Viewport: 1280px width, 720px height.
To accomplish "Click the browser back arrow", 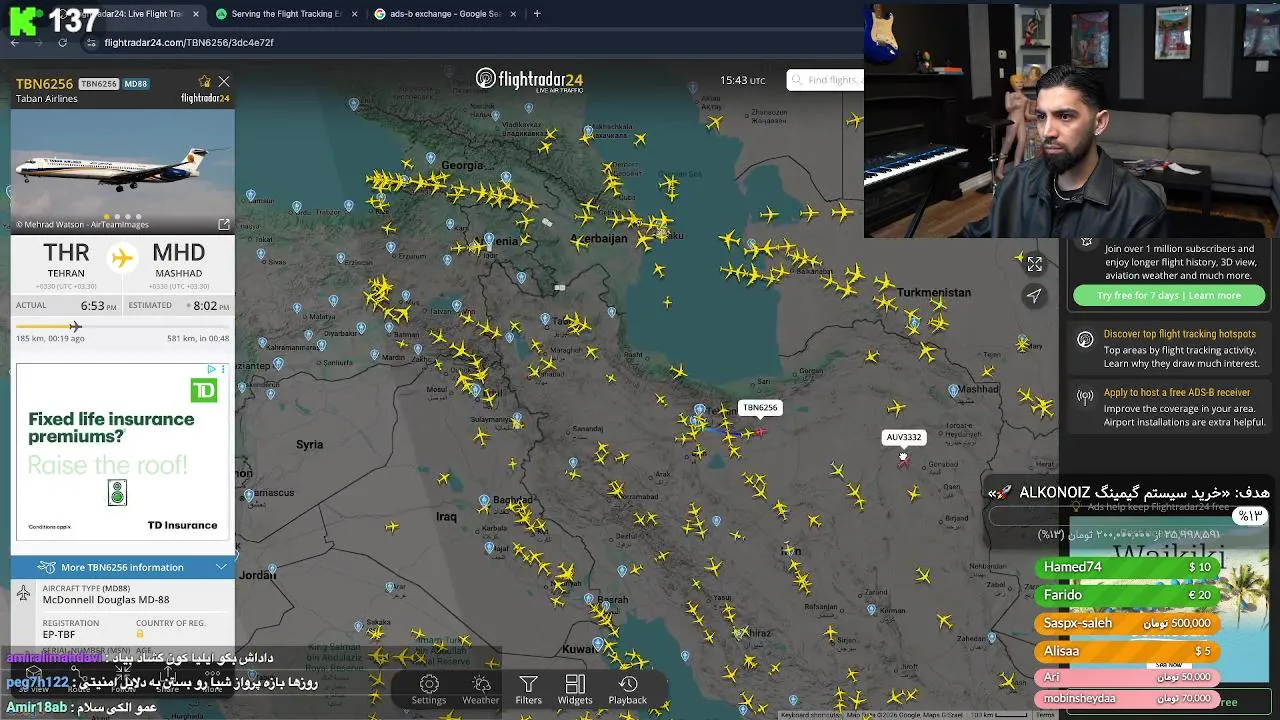I will 15,43.
